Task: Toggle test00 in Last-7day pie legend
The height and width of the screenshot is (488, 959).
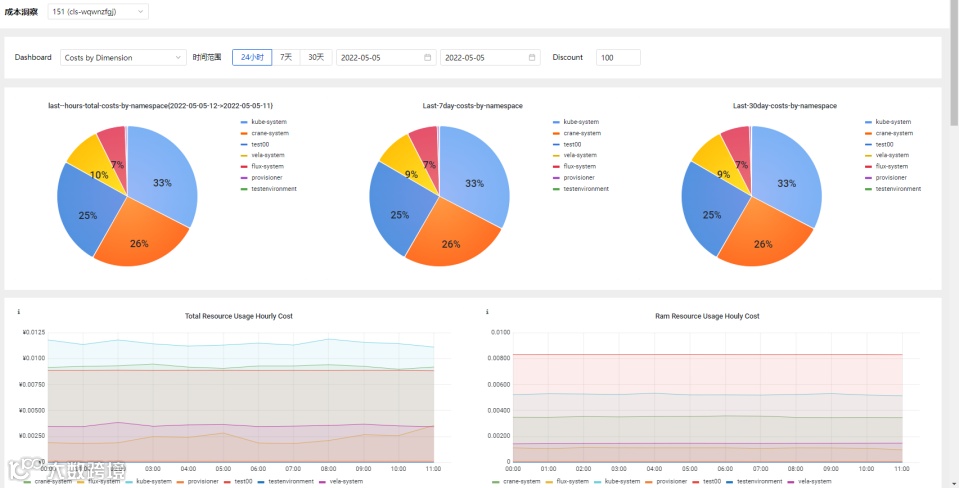Action: 567,144
